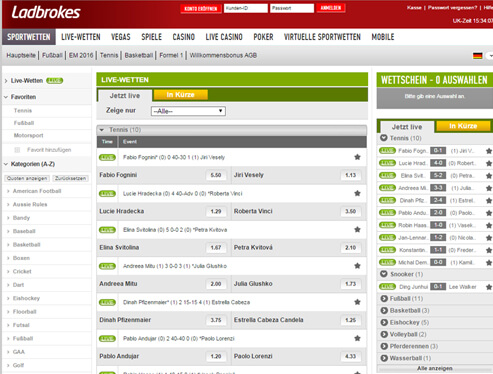This screenshot has width=493, height=374.
Task: Favorite the Pablo Andujar vs Paolo Lorenzi star
Action: pyautogui.click(x=357, y=338)
